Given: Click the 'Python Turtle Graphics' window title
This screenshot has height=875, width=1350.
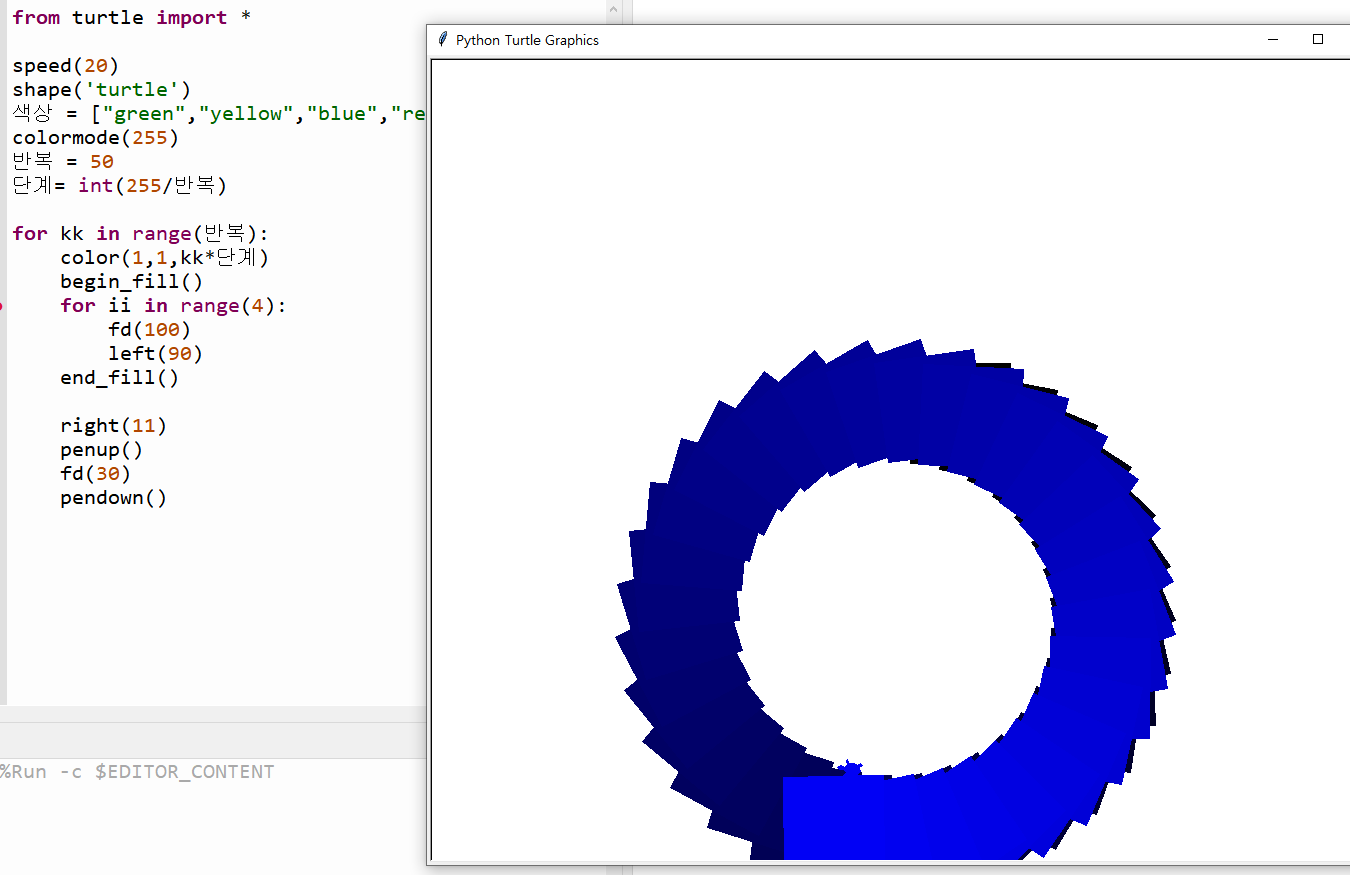Looking at the screenshot, I should pos(527,40).
